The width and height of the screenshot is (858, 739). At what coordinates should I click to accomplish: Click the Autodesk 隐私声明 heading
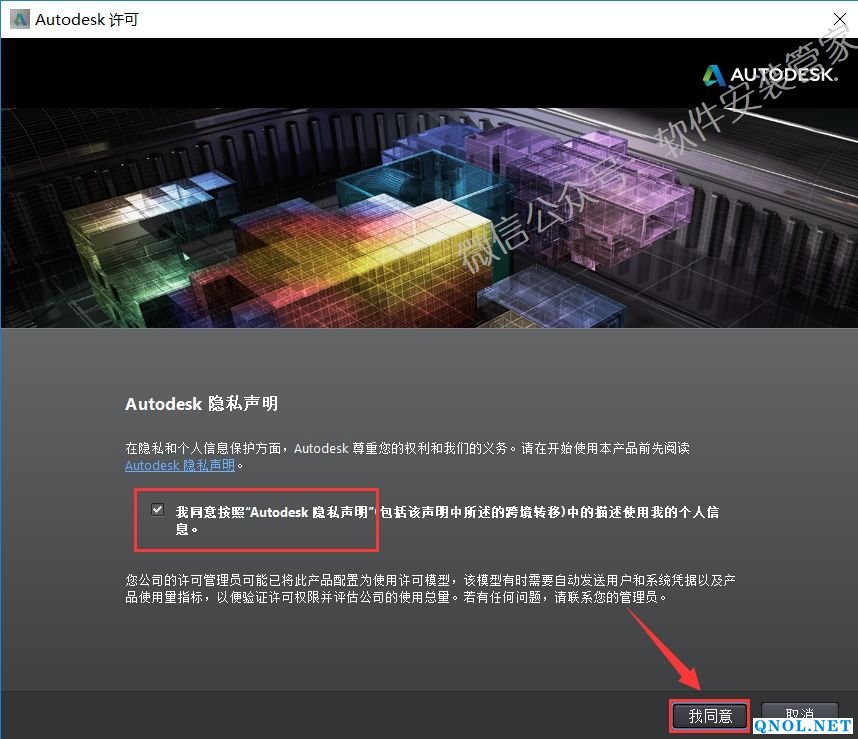point(201,404)
